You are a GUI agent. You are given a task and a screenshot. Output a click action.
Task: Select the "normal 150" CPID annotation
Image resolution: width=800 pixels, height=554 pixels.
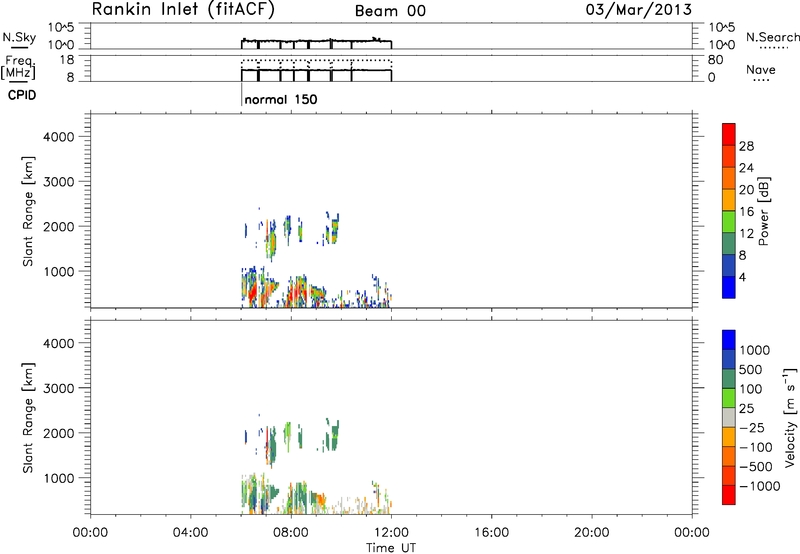pyautogui.click(x=281, y=99)
